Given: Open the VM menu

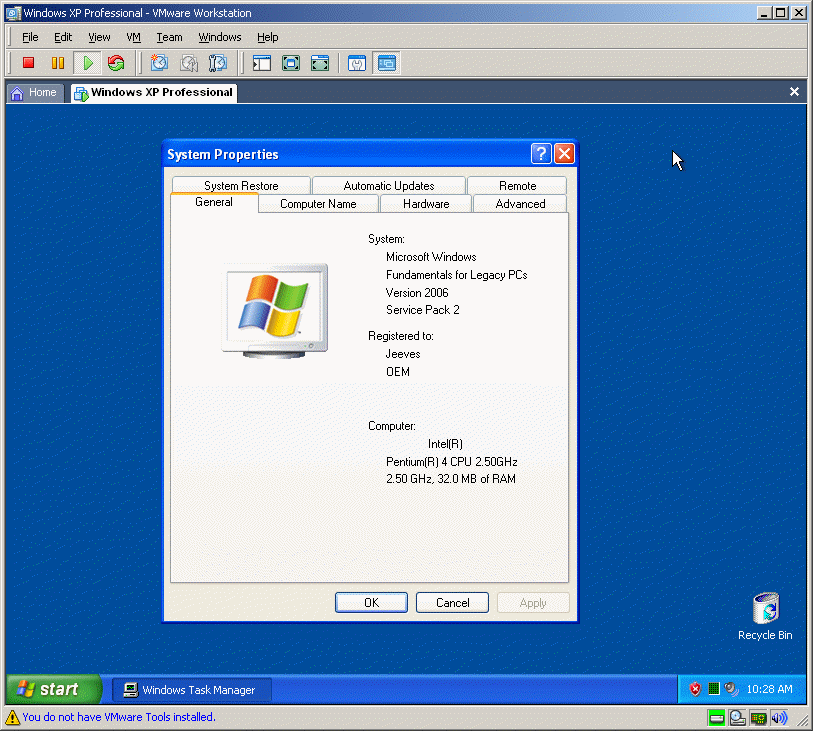Looking at the screenshot, I should 133,37.
